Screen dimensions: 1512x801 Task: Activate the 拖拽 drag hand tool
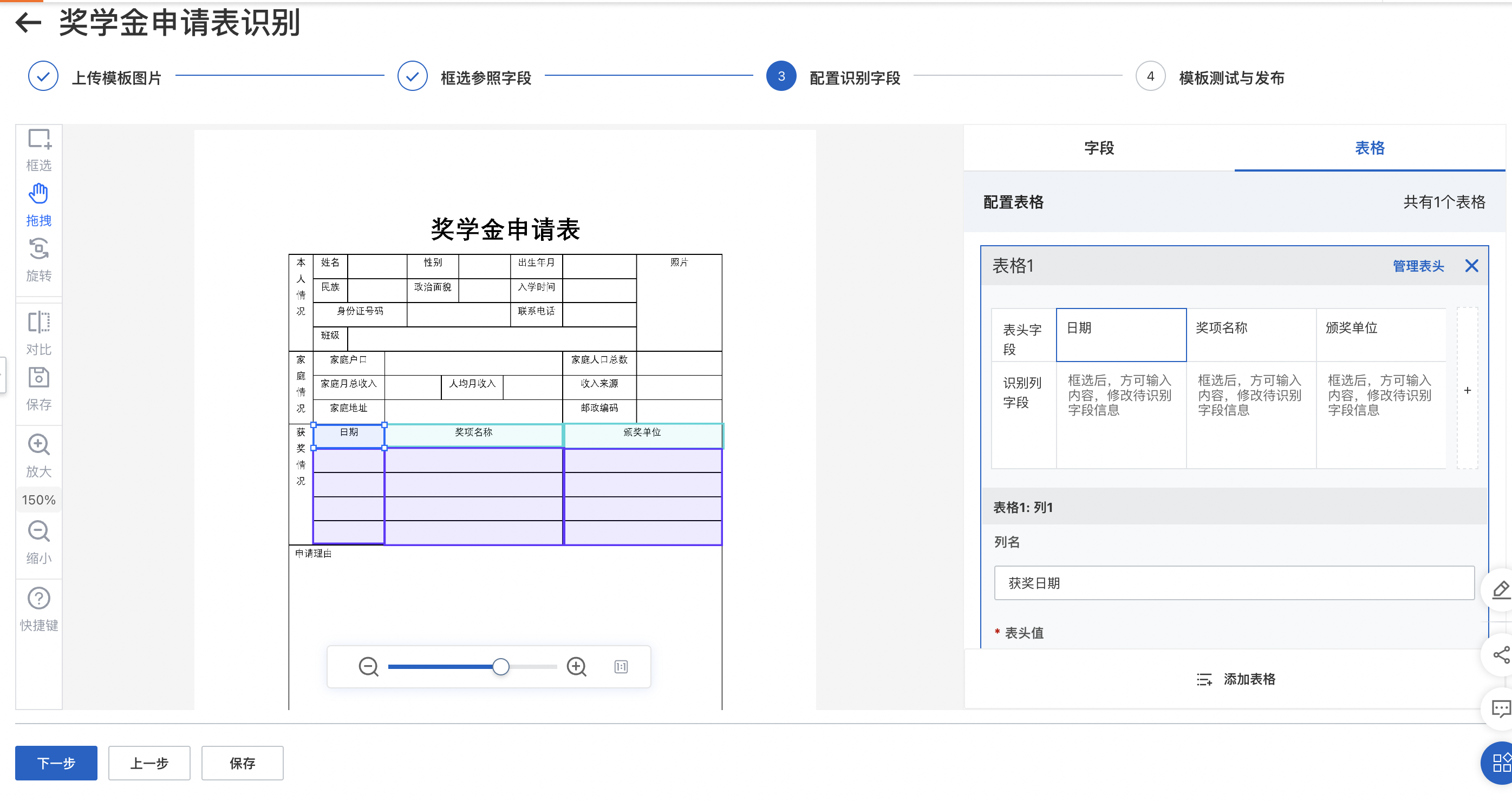tap(39, 205)
